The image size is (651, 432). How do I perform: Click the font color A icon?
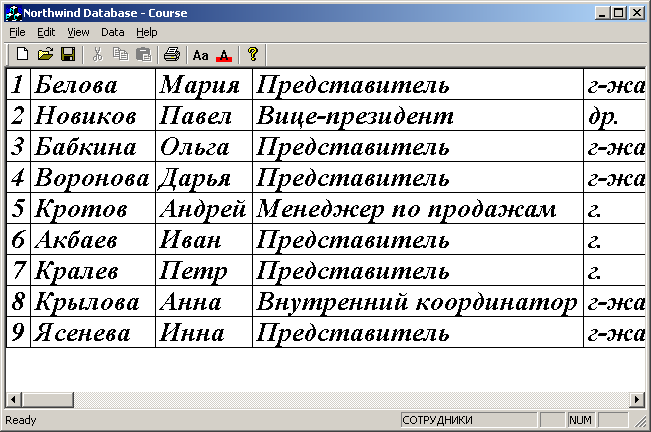click(x=224, y=54)
